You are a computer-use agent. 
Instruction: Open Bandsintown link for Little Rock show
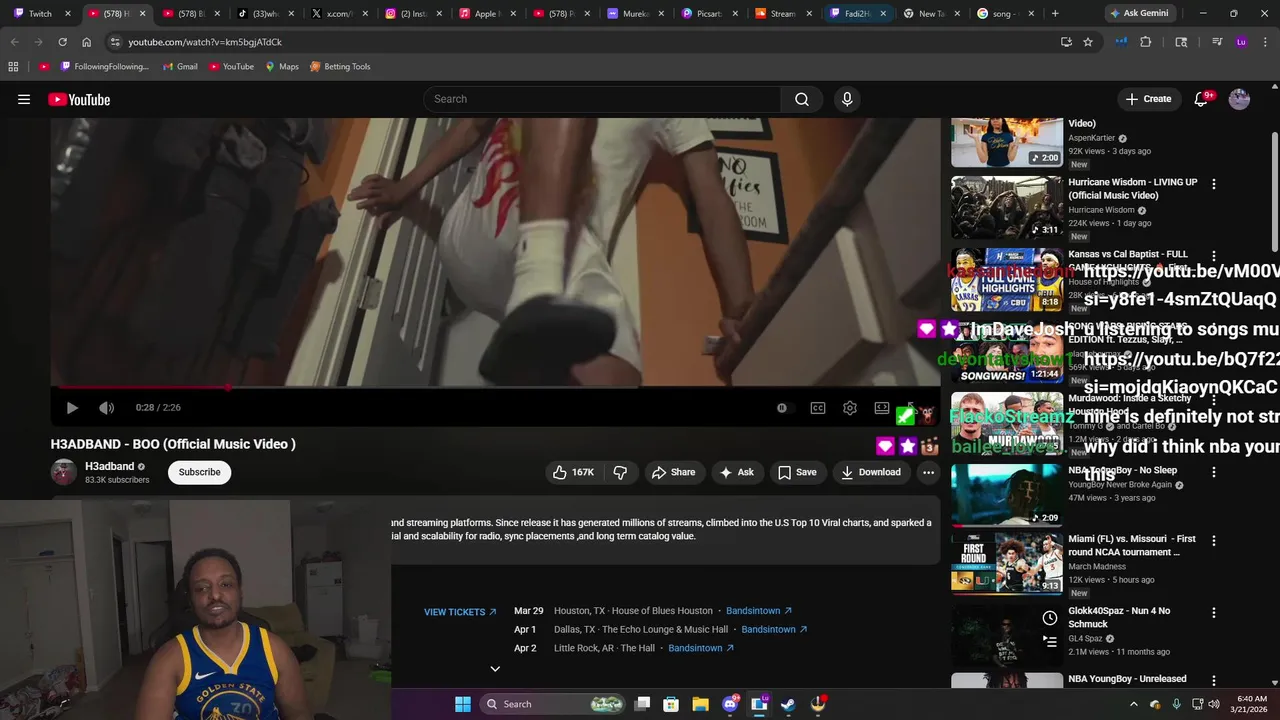(x=701, y=649)
